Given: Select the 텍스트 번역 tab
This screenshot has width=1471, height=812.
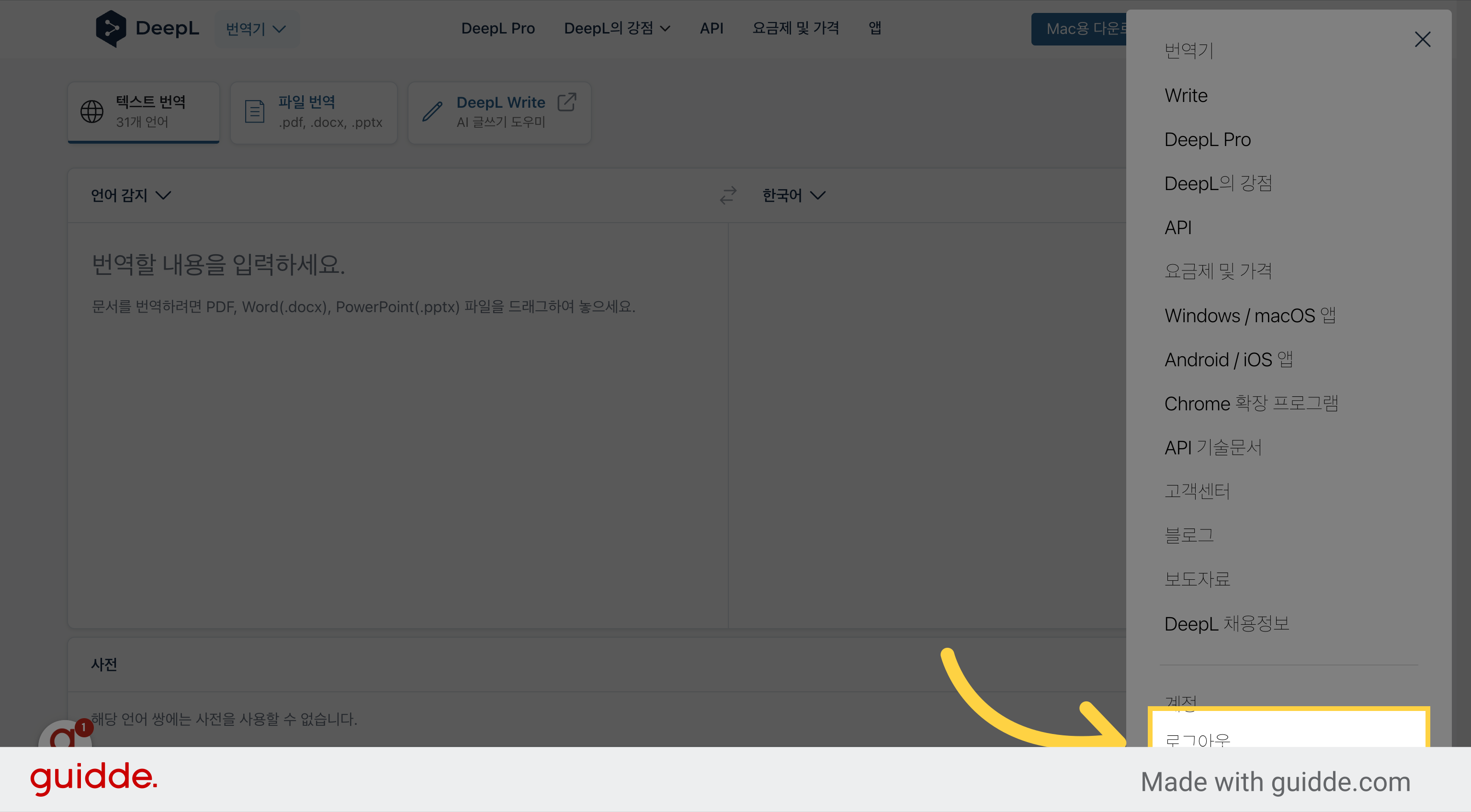Looking at the screenshot, I should (144, 112).
